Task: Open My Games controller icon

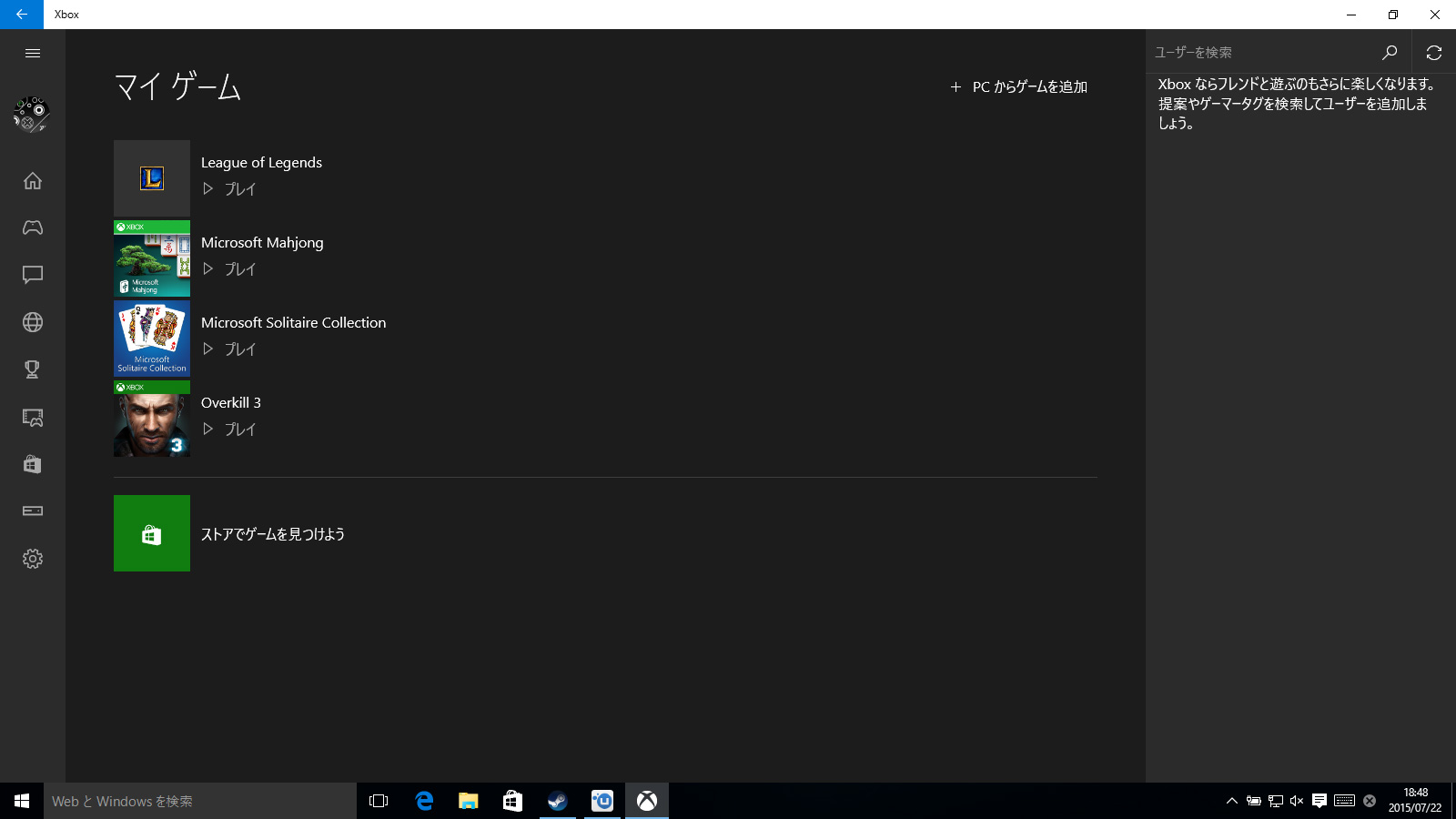Action: pyautogui.click(x=33, y=227)
